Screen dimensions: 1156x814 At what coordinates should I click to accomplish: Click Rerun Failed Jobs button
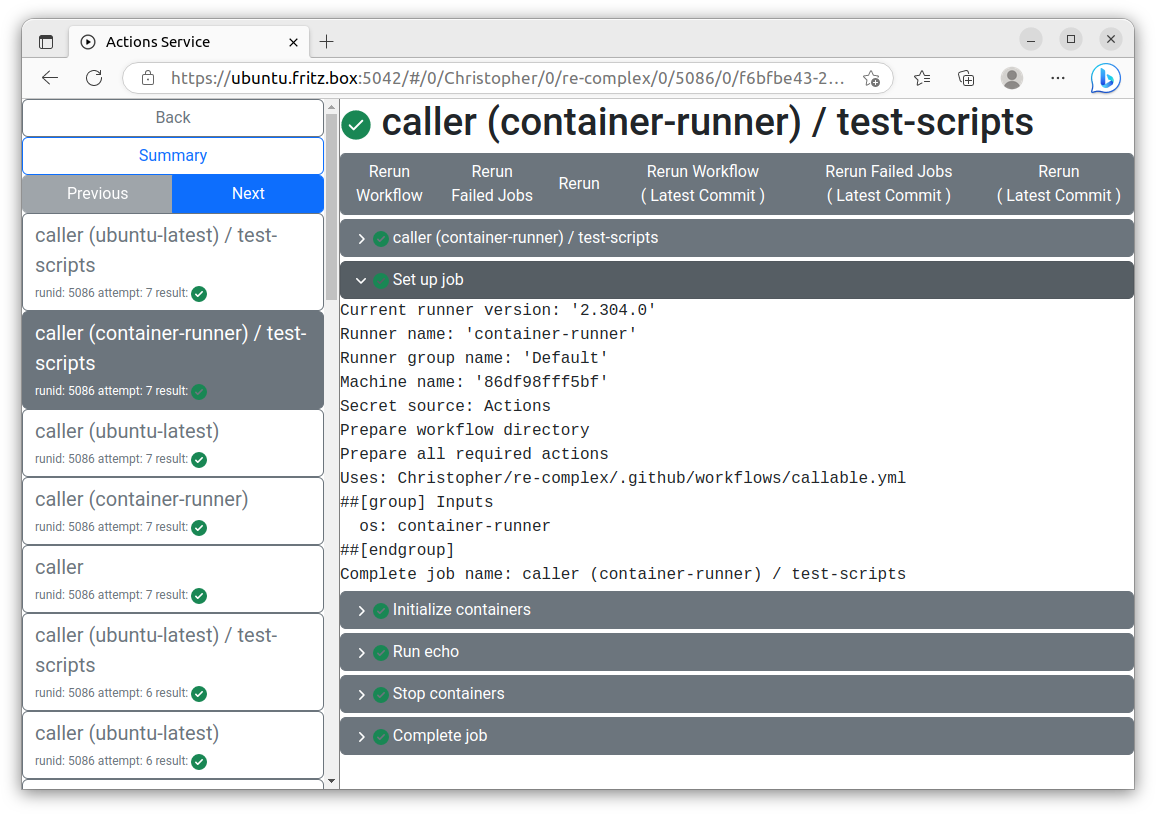click(492, 184)
